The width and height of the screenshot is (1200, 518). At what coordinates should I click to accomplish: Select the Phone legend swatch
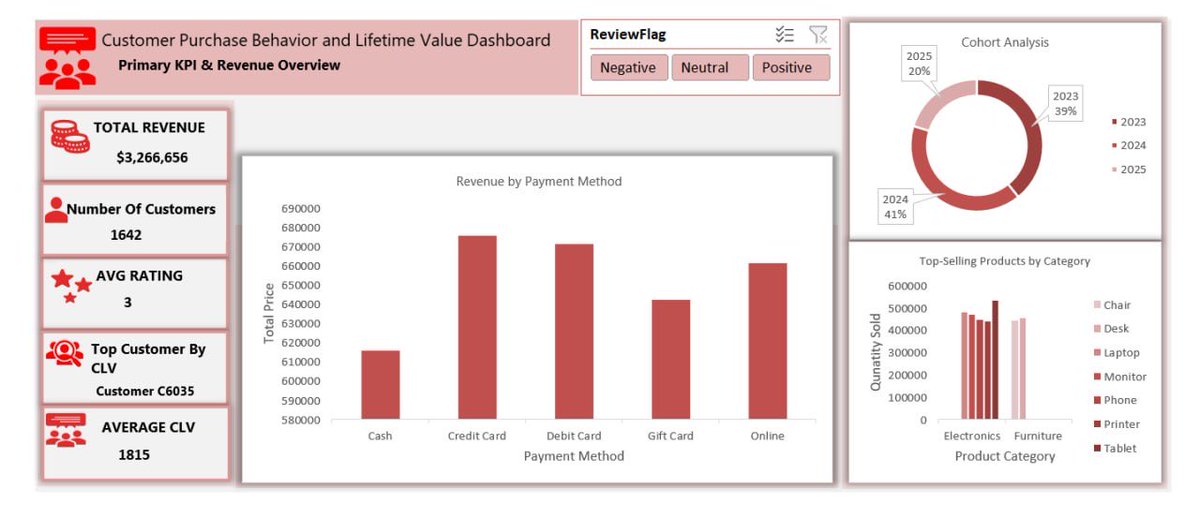1097,400
